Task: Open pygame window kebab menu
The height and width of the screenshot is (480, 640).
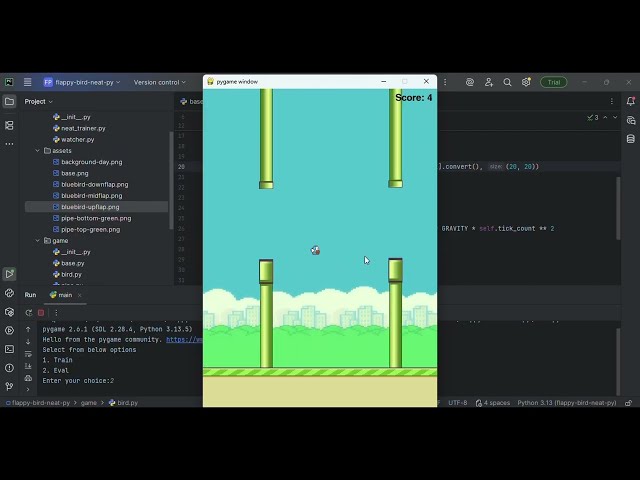Action: pyautogui.click(x=445, y=82)
